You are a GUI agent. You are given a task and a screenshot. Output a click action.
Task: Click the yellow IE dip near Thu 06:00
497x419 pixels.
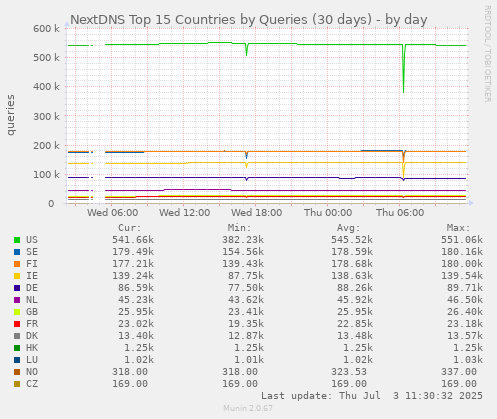(403, 171)
